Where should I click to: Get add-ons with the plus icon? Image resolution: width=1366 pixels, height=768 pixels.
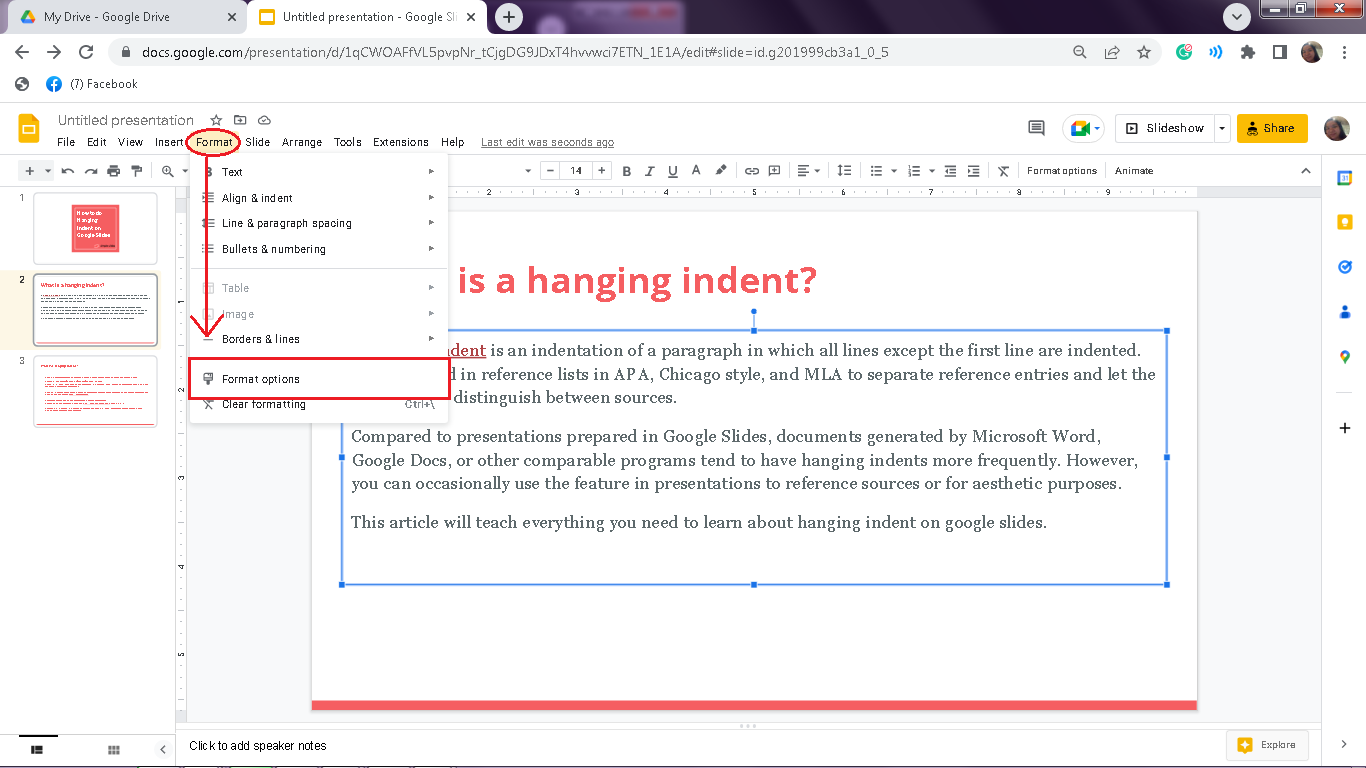point(1345,428)
